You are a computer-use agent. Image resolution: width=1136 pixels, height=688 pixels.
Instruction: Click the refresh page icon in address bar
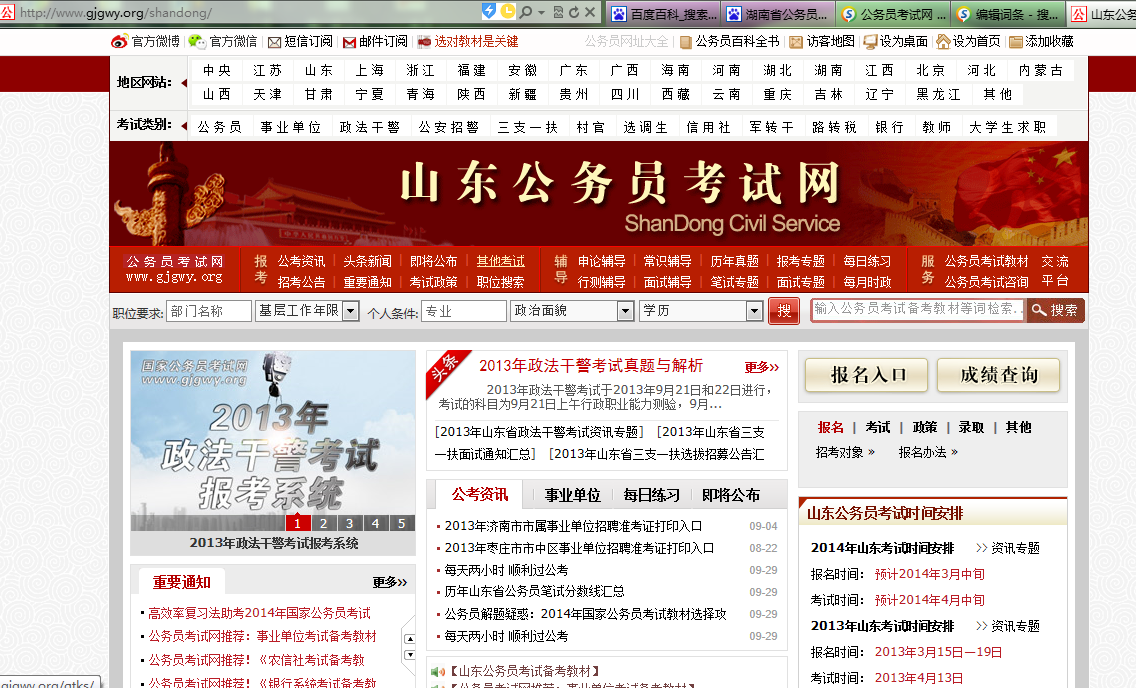tap(574, 12)
